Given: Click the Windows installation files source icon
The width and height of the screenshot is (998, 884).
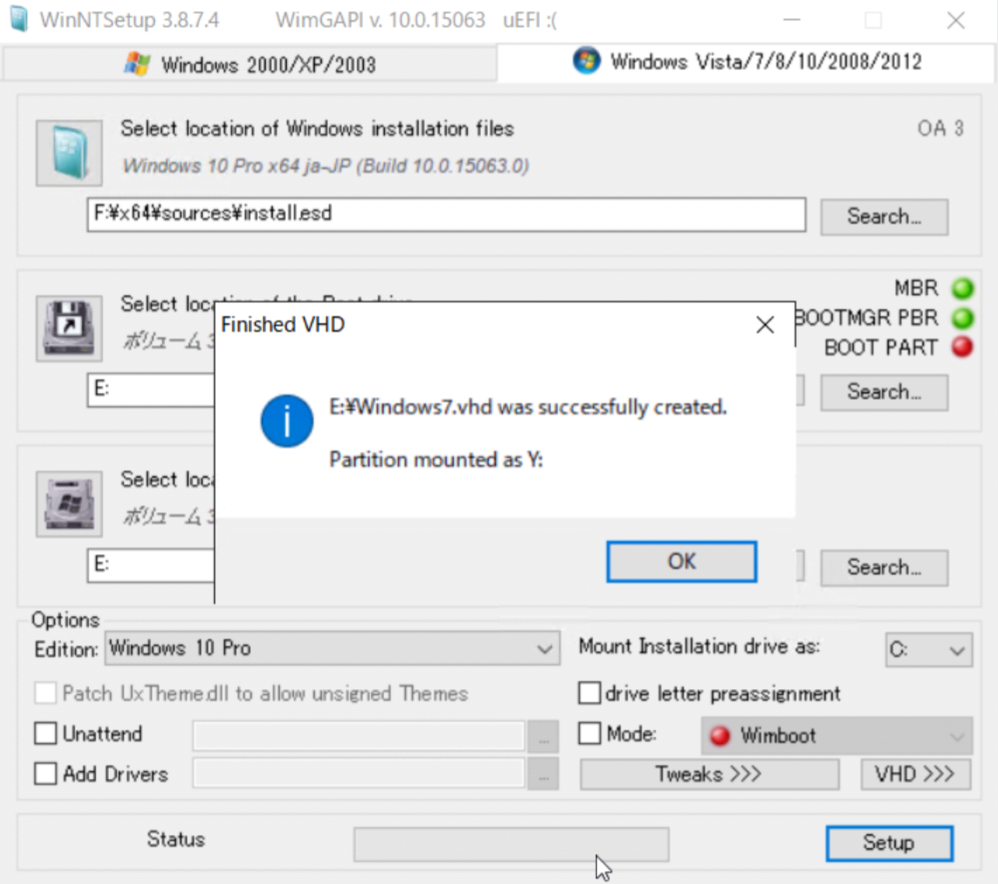Looking at the screenshot, I should coord(69,153).
